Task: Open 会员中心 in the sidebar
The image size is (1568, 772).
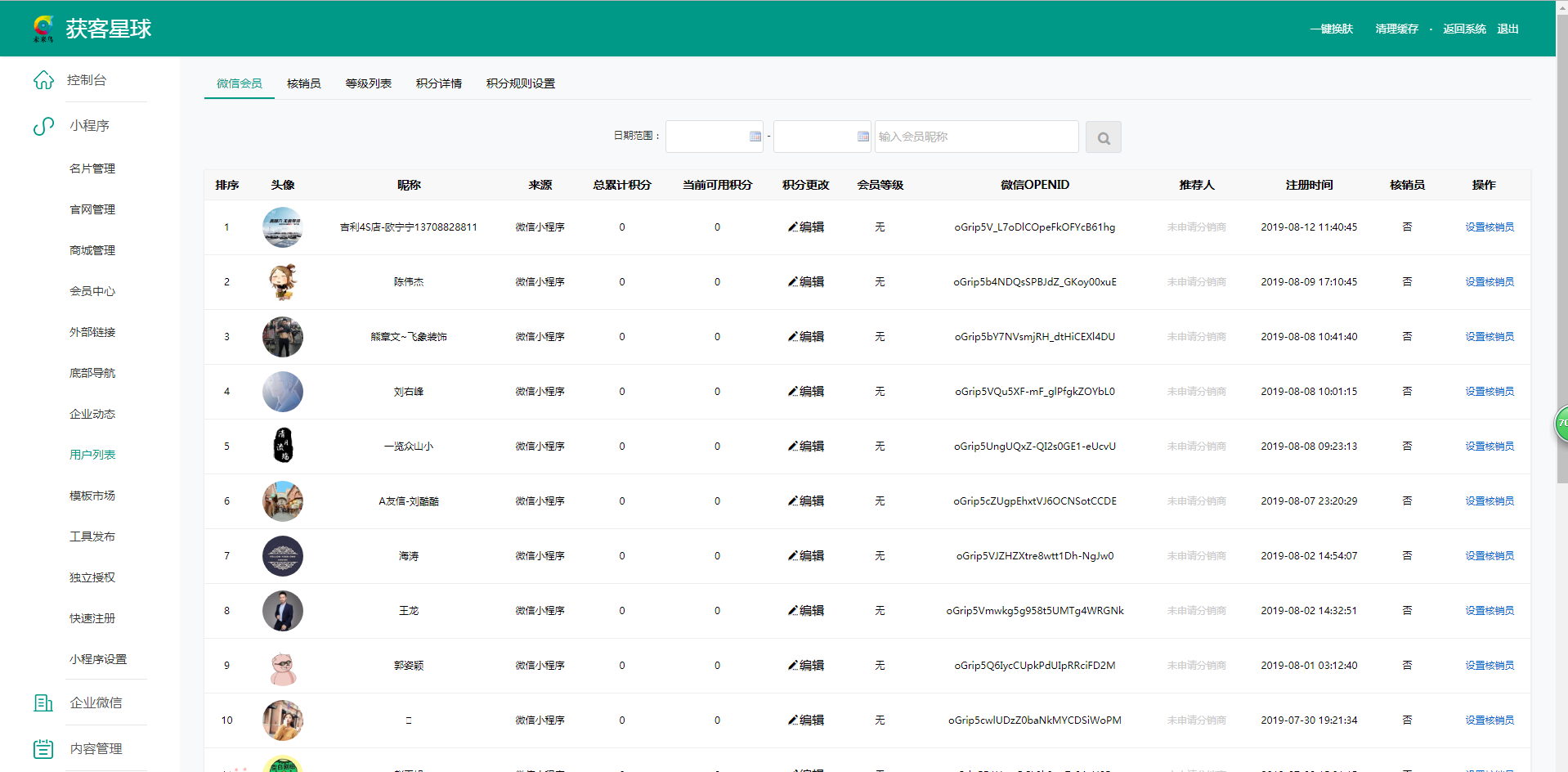Action: click(92, 291)
